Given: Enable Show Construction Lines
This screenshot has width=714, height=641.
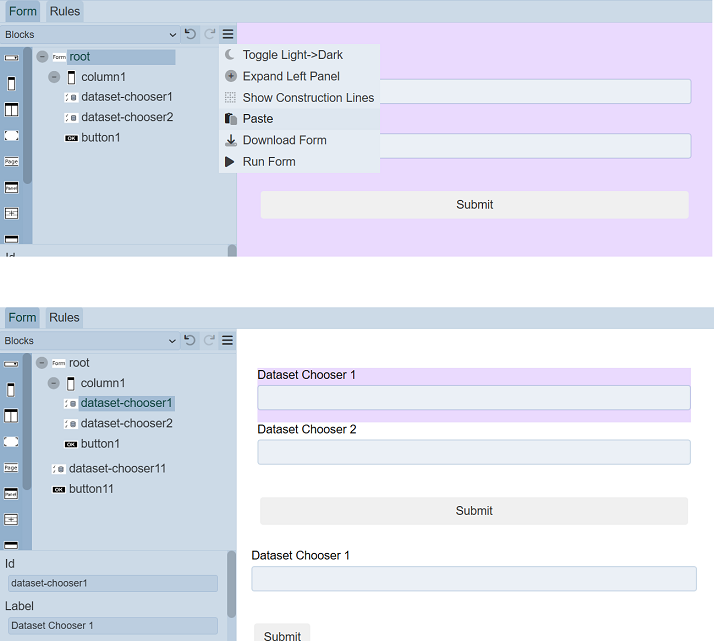Looking at the screenshot, I should pos(307,98).
